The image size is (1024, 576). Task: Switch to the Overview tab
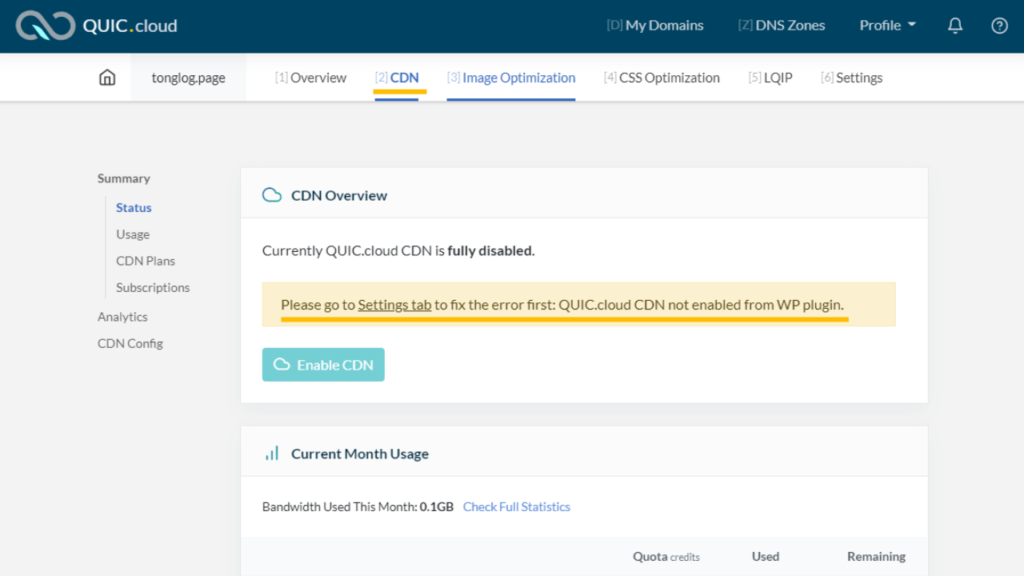(x=310, y=77)
